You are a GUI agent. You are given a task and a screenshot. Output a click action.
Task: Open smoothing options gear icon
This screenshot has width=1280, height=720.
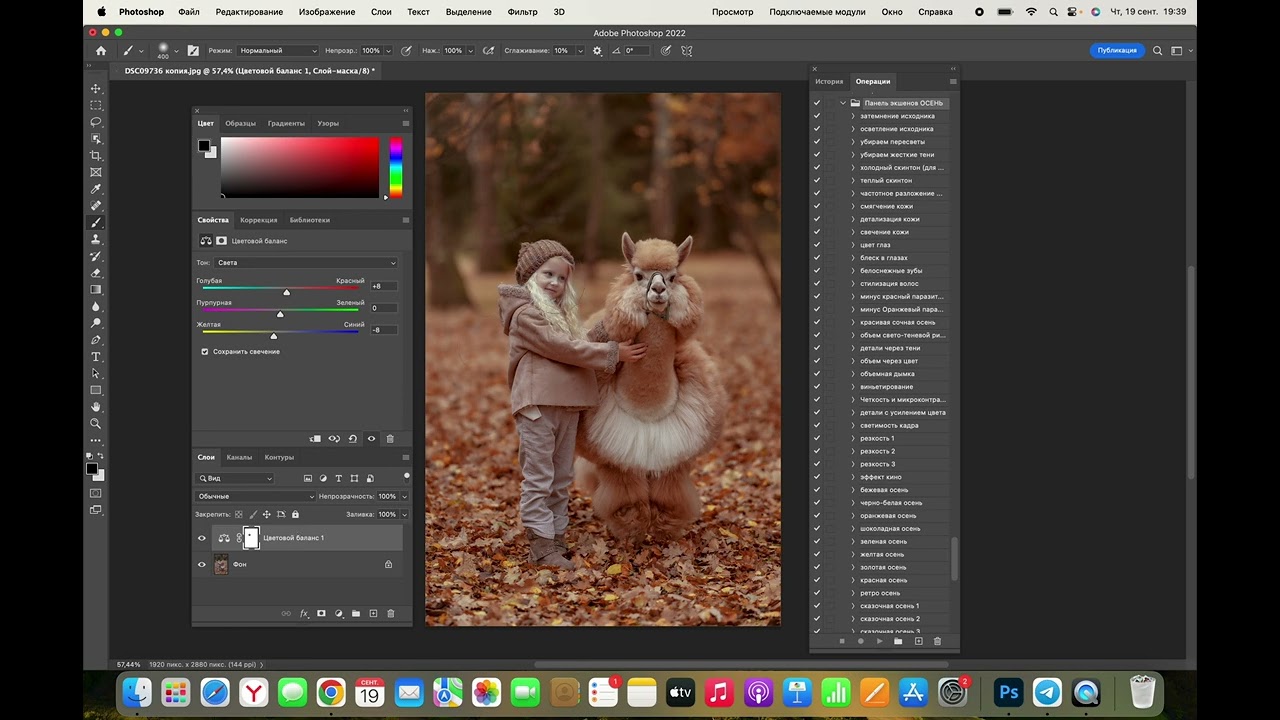(598, 50)
